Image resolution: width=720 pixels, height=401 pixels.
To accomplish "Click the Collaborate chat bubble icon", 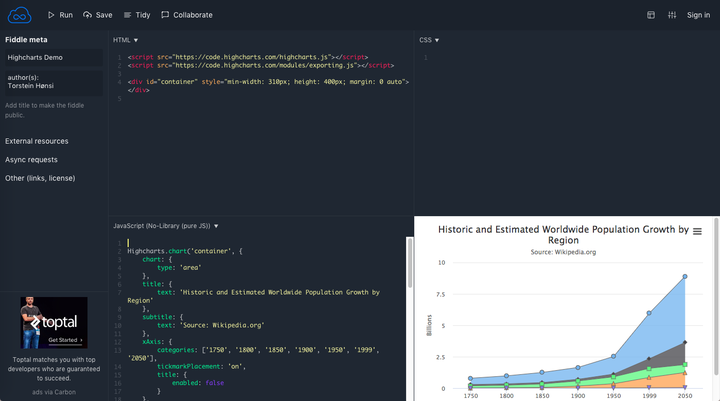I will [x=165, y=15].
